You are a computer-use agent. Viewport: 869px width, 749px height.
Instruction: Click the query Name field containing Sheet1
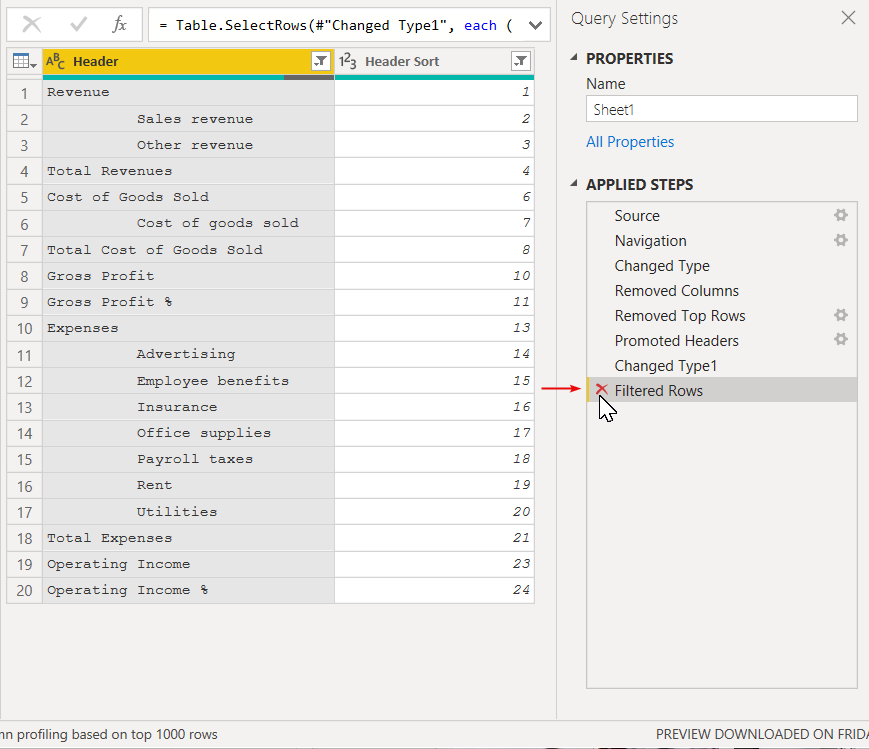pyautogui.click(x=721, y=109)
